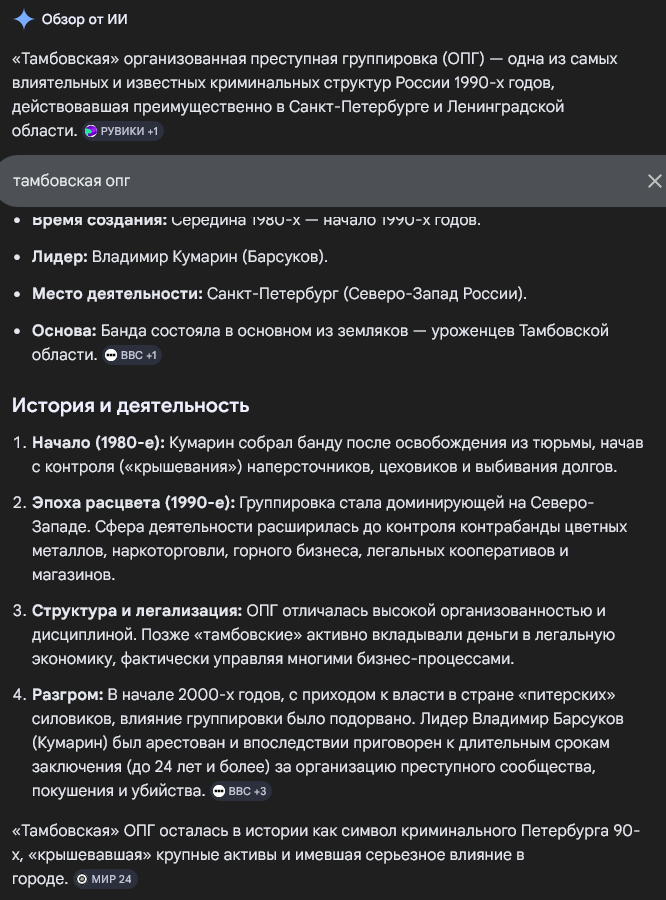The image size is (666, 900).
Task: Click the 'Обзор от ИИ' title
Action: click(x=85, y=20)
